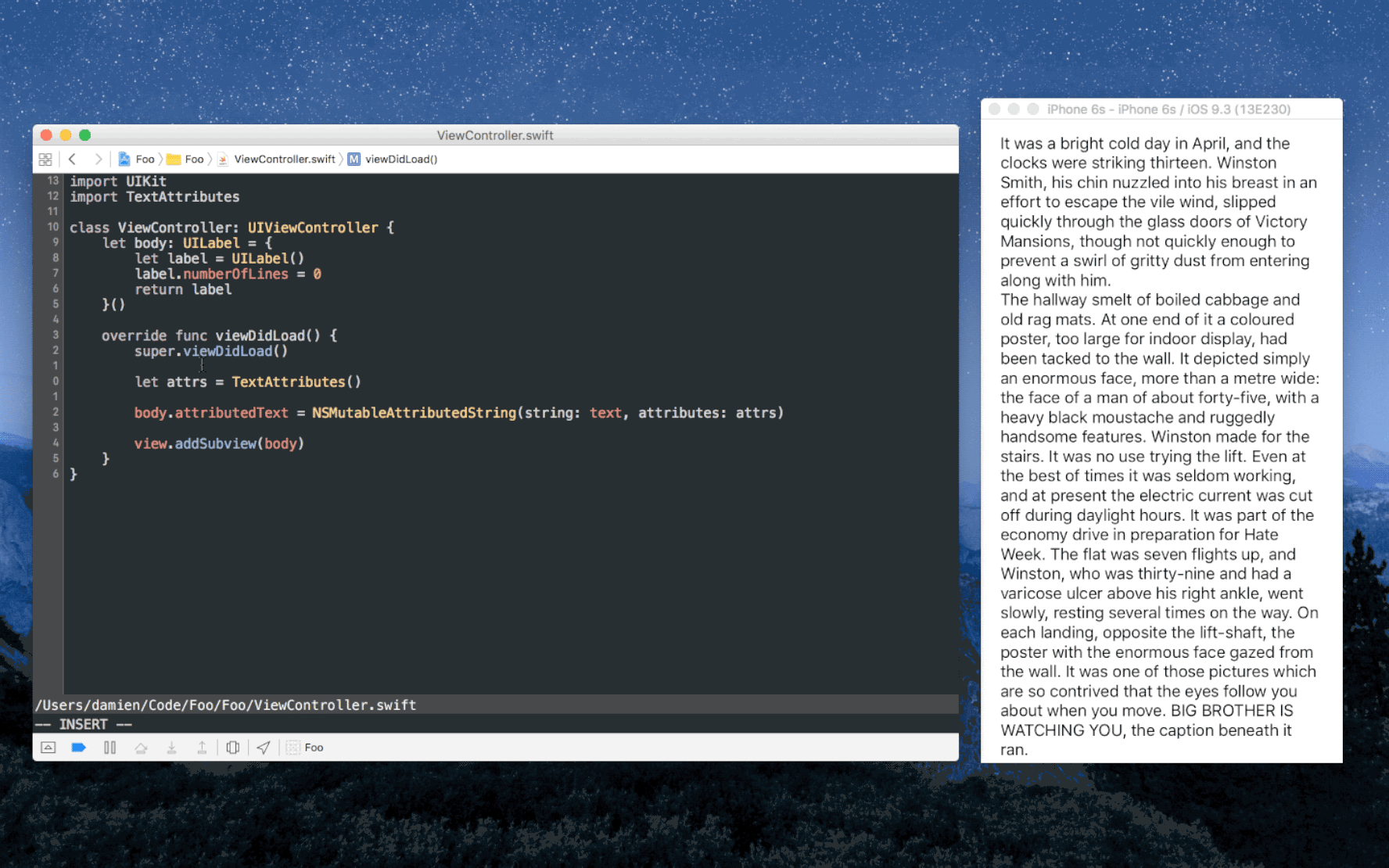Minimize the Xcode editor window
Viewport: 1389px width, 868px height.
coord(66,135)
